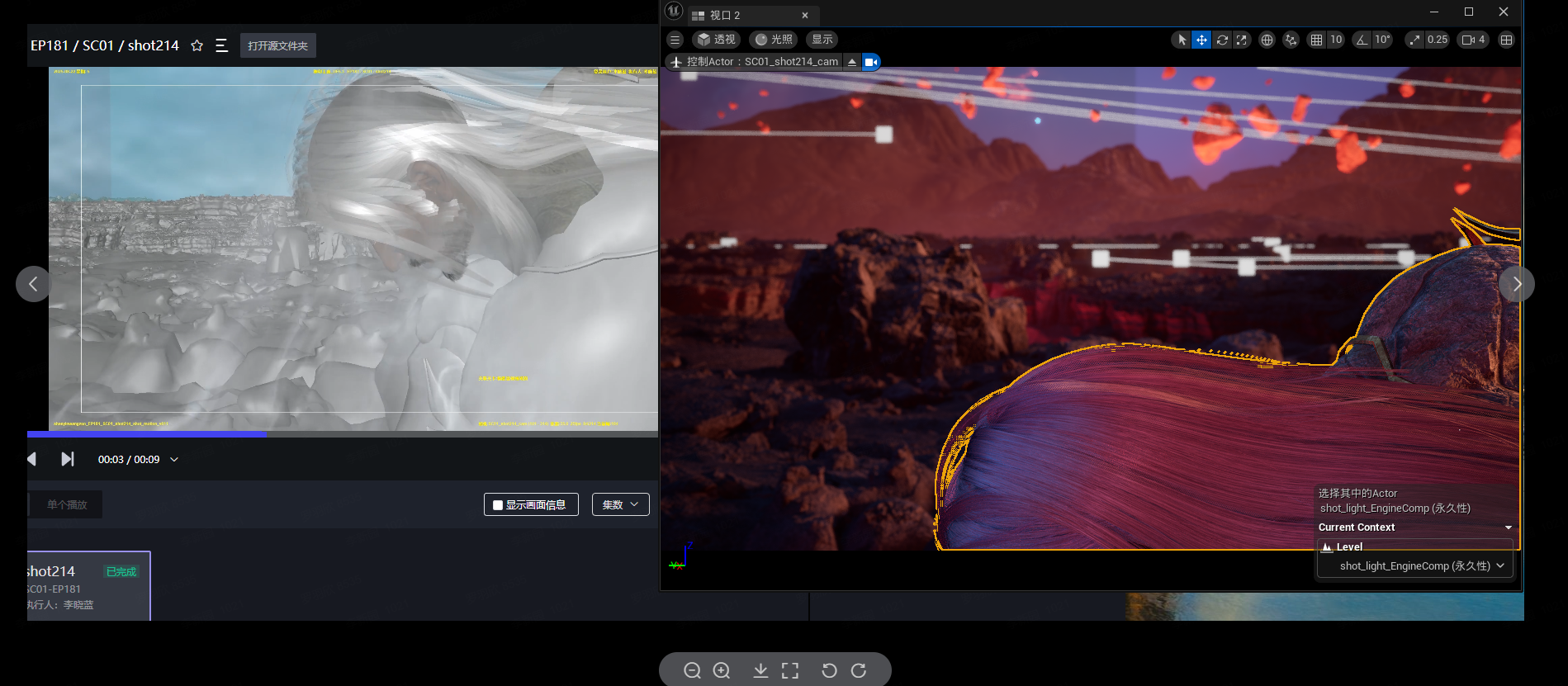The image size is (1568, 686).
Task: Open the 透视 perspective view menu
Action: (715, 40)
